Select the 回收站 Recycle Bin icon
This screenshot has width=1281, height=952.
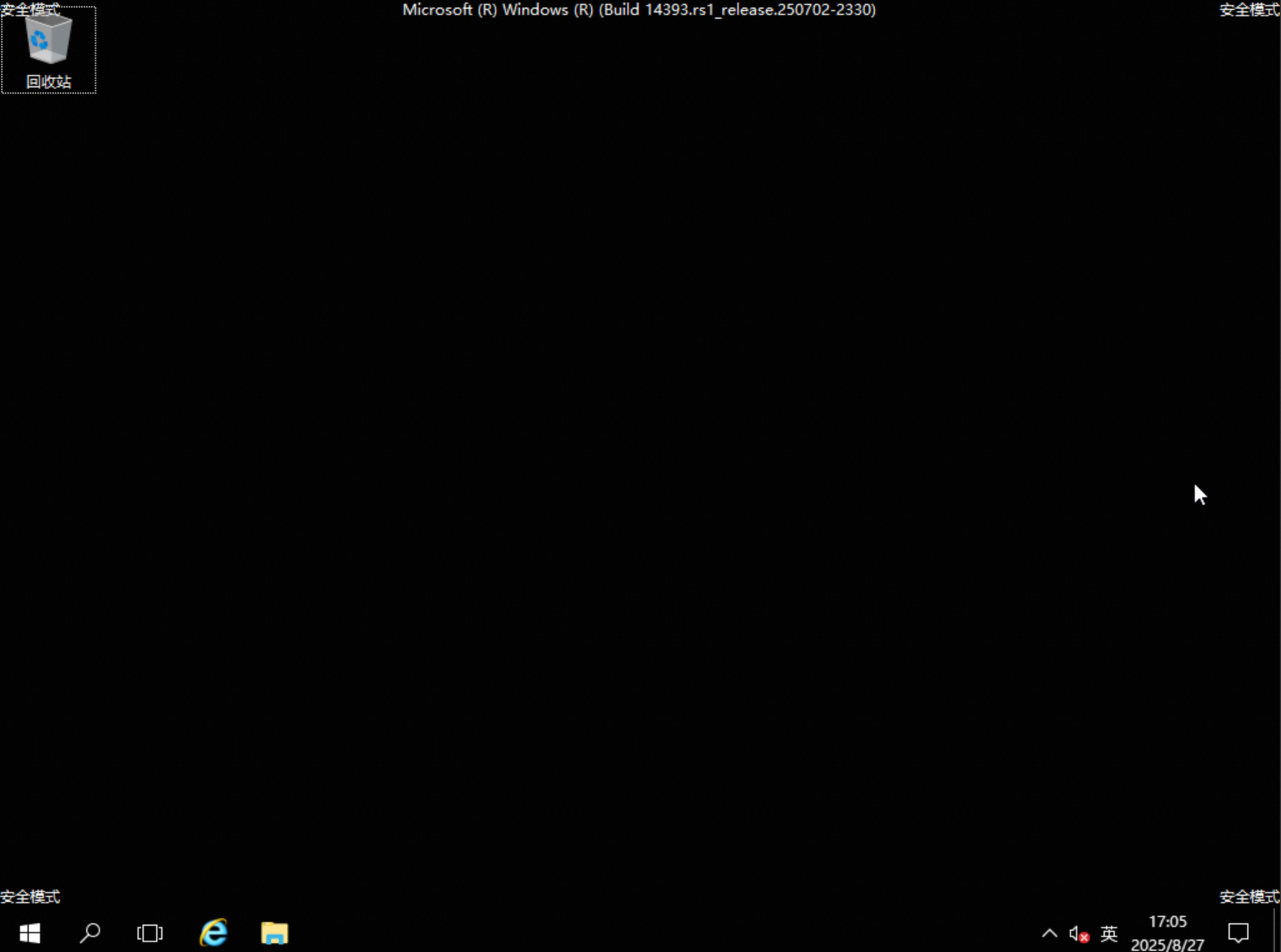click(48, 40)
